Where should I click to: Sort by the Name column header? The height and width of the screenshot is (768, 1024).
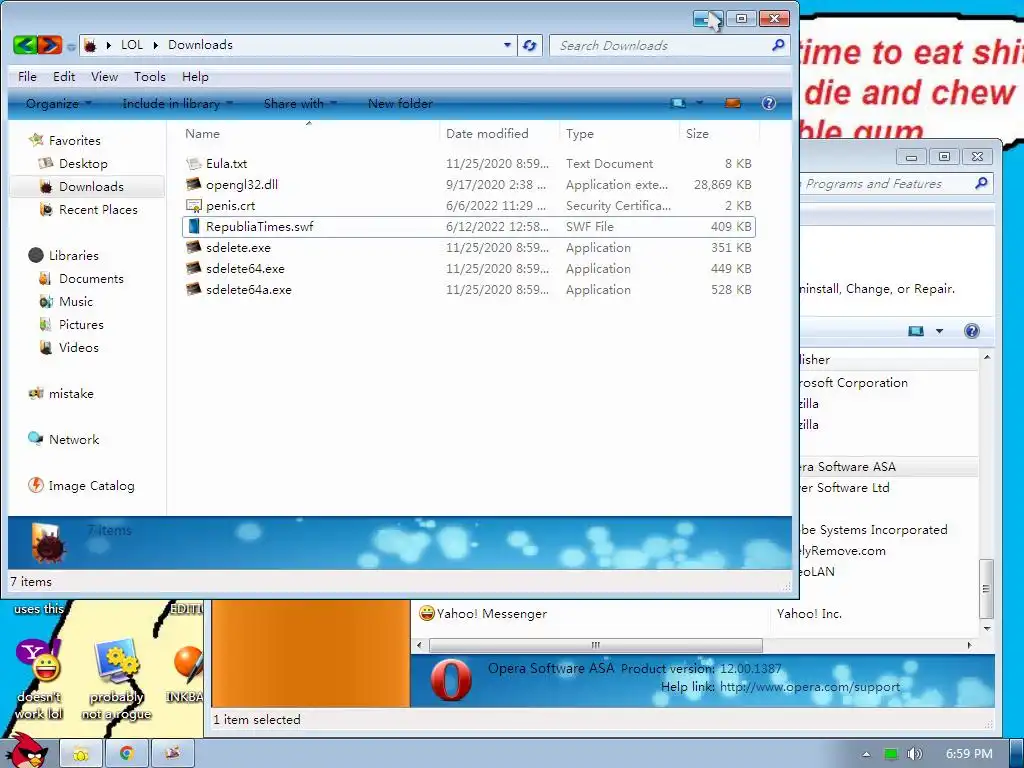202,134
